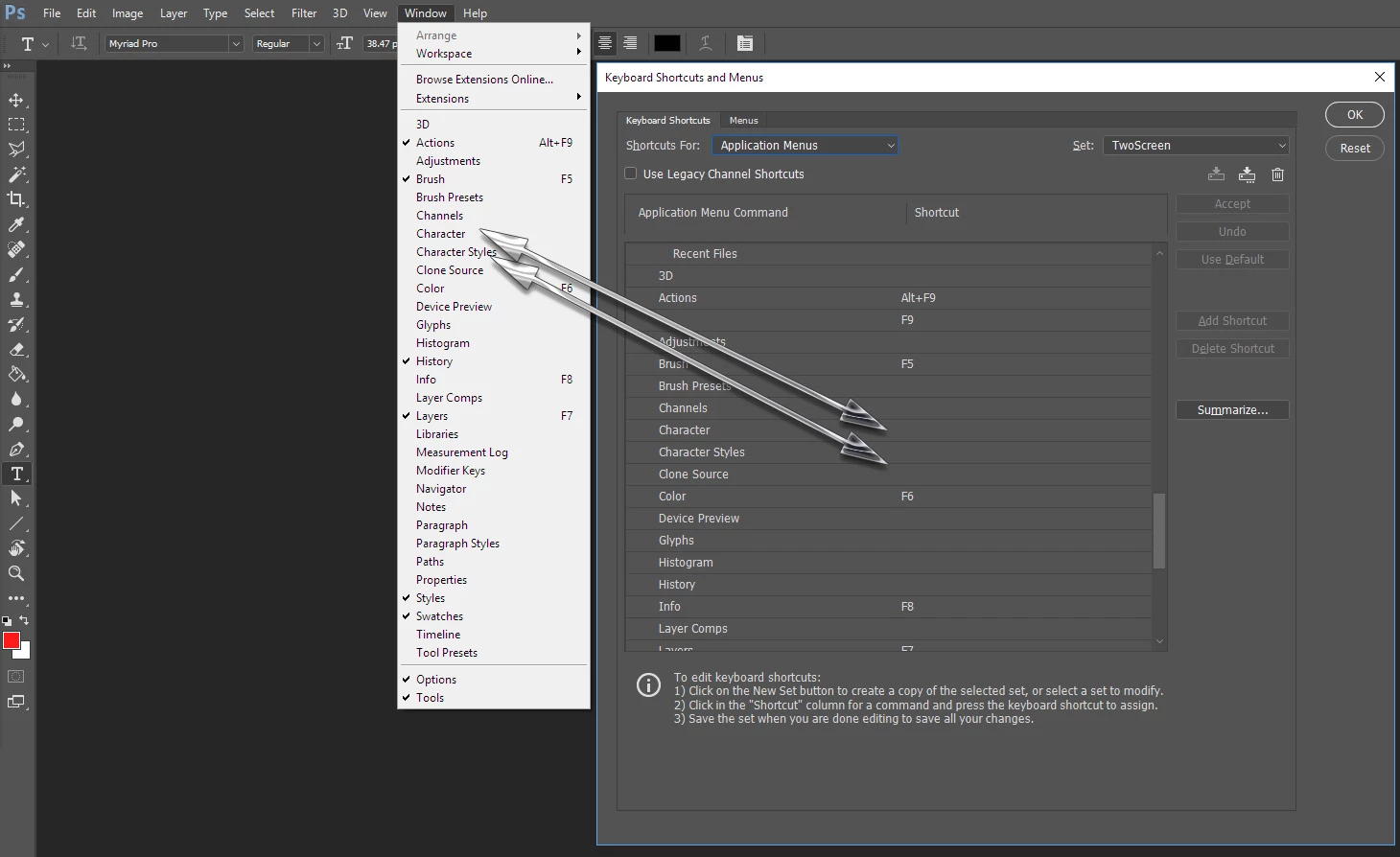Toggle the checked Actions panel in Window menu

494,143
